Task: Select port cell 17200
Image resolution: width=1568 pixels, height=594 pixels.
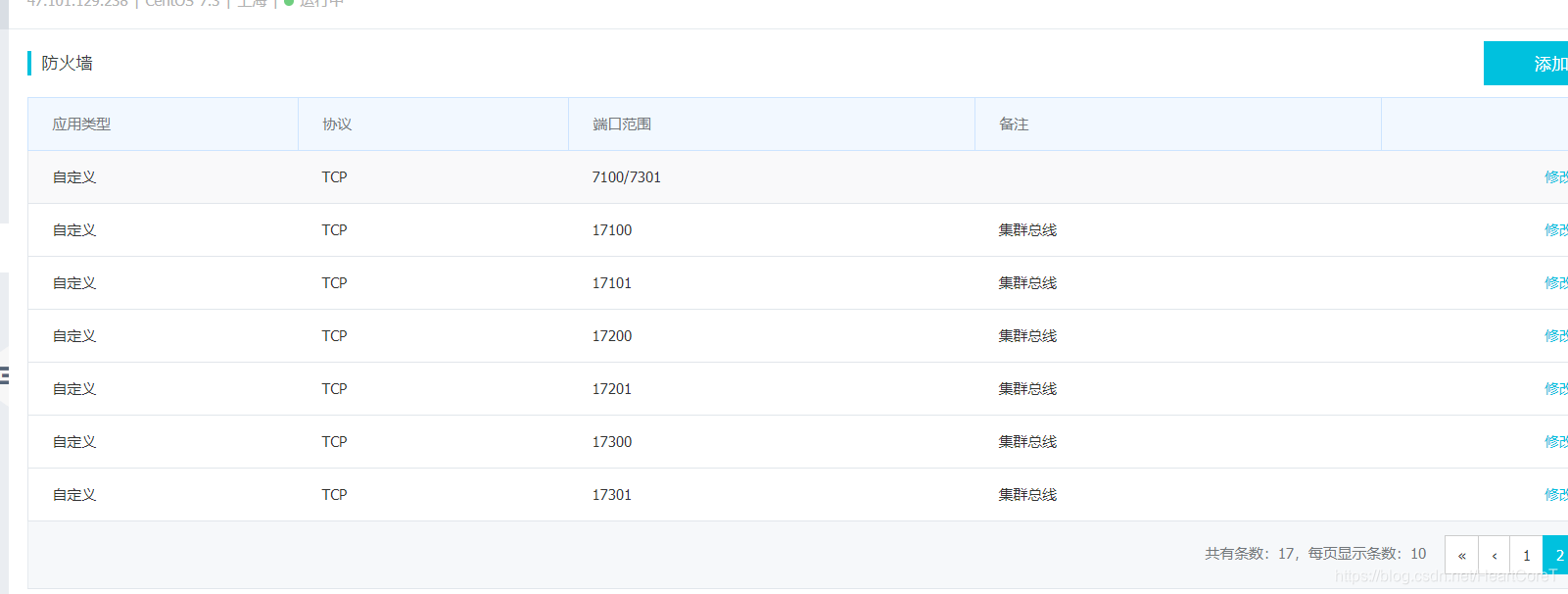Action: 612,336
